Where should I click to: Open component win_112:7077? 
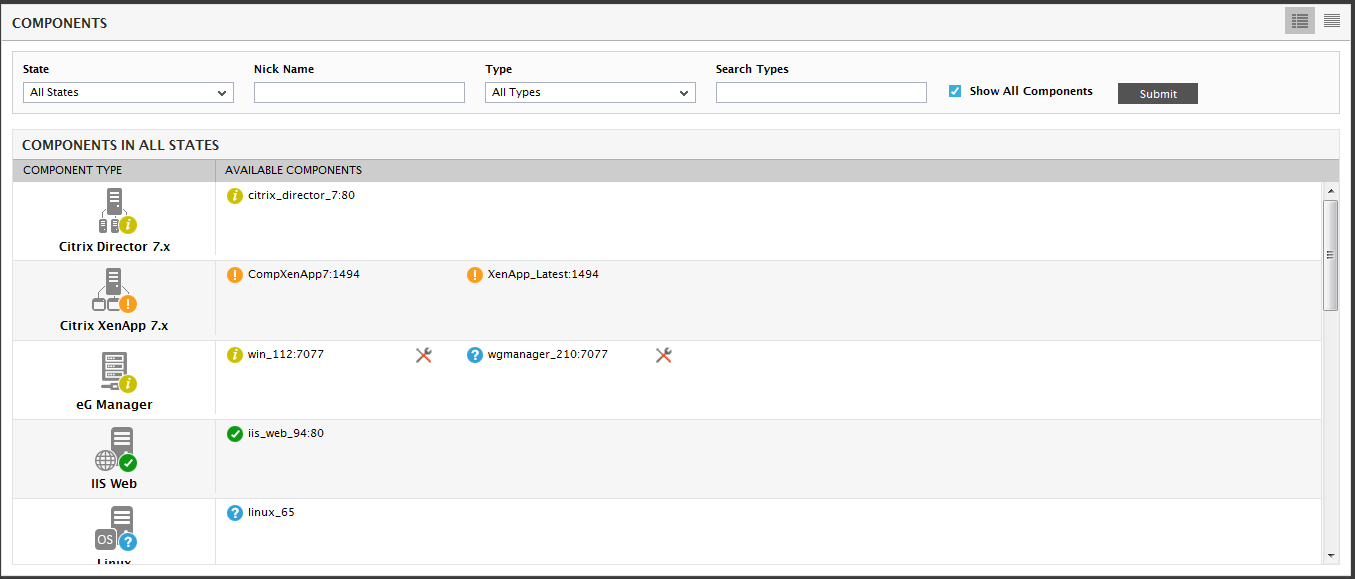(286, 354)
